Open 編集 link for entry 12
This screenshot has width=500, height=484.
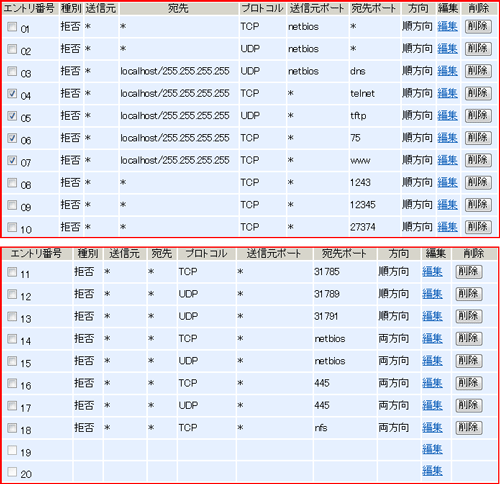[x=432, y=294]
